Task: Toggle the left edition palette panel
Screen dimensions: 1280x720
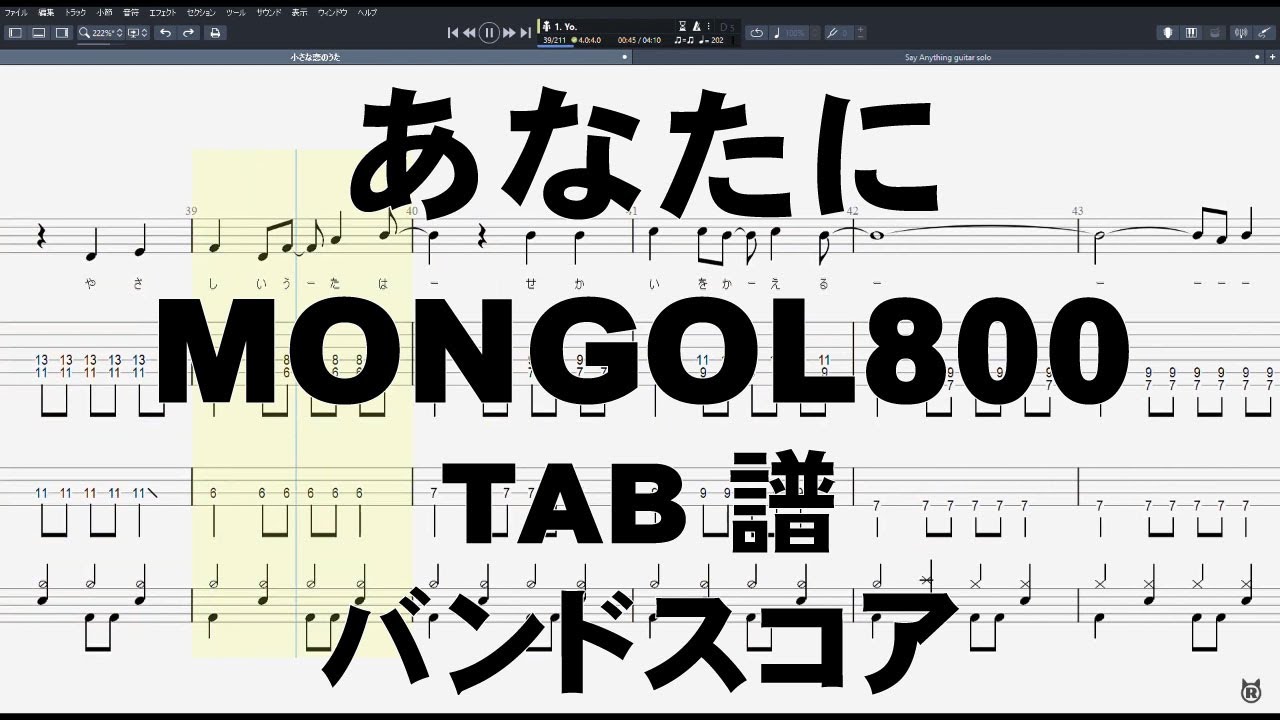Action: point(15,33)
